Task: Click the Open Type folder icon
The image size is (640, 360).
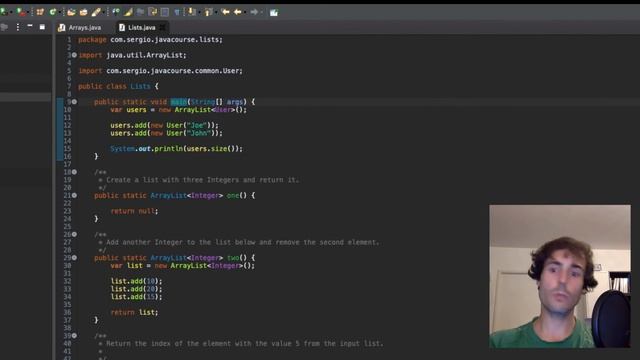Action: tap(71, 12)
